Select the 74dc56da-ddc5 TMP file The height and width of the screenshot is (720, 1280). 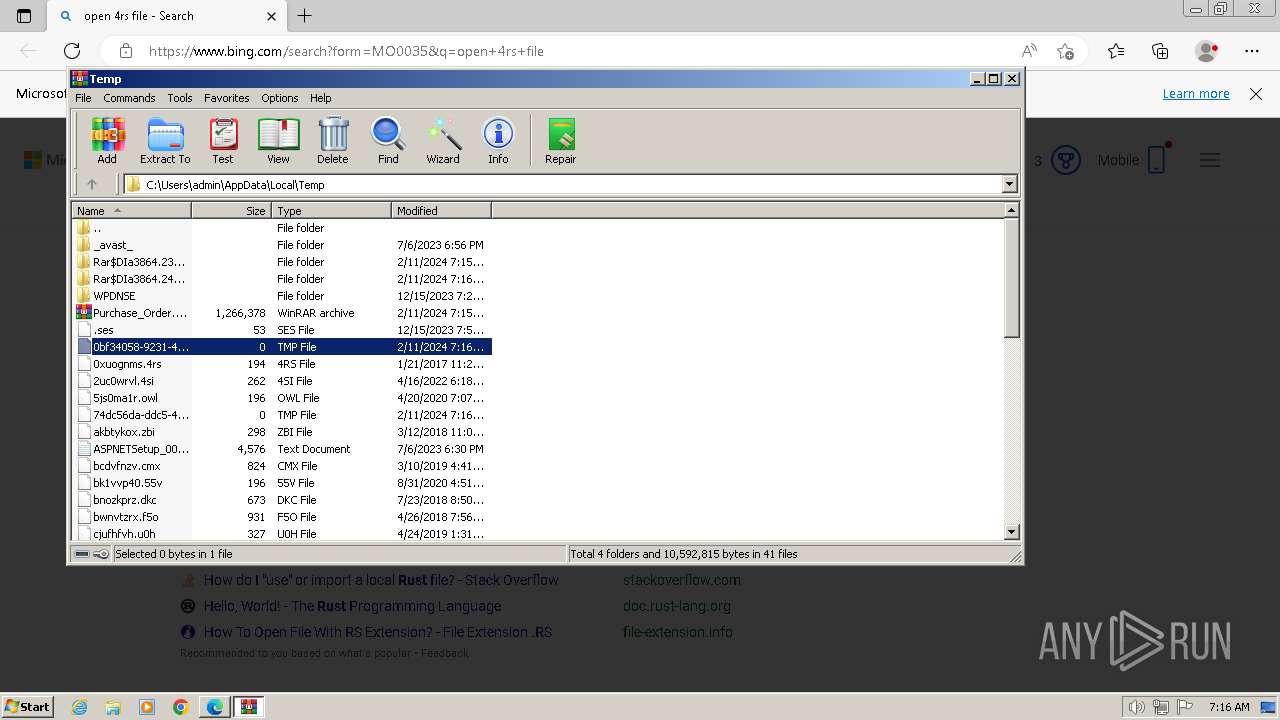(x=282, y=415)
